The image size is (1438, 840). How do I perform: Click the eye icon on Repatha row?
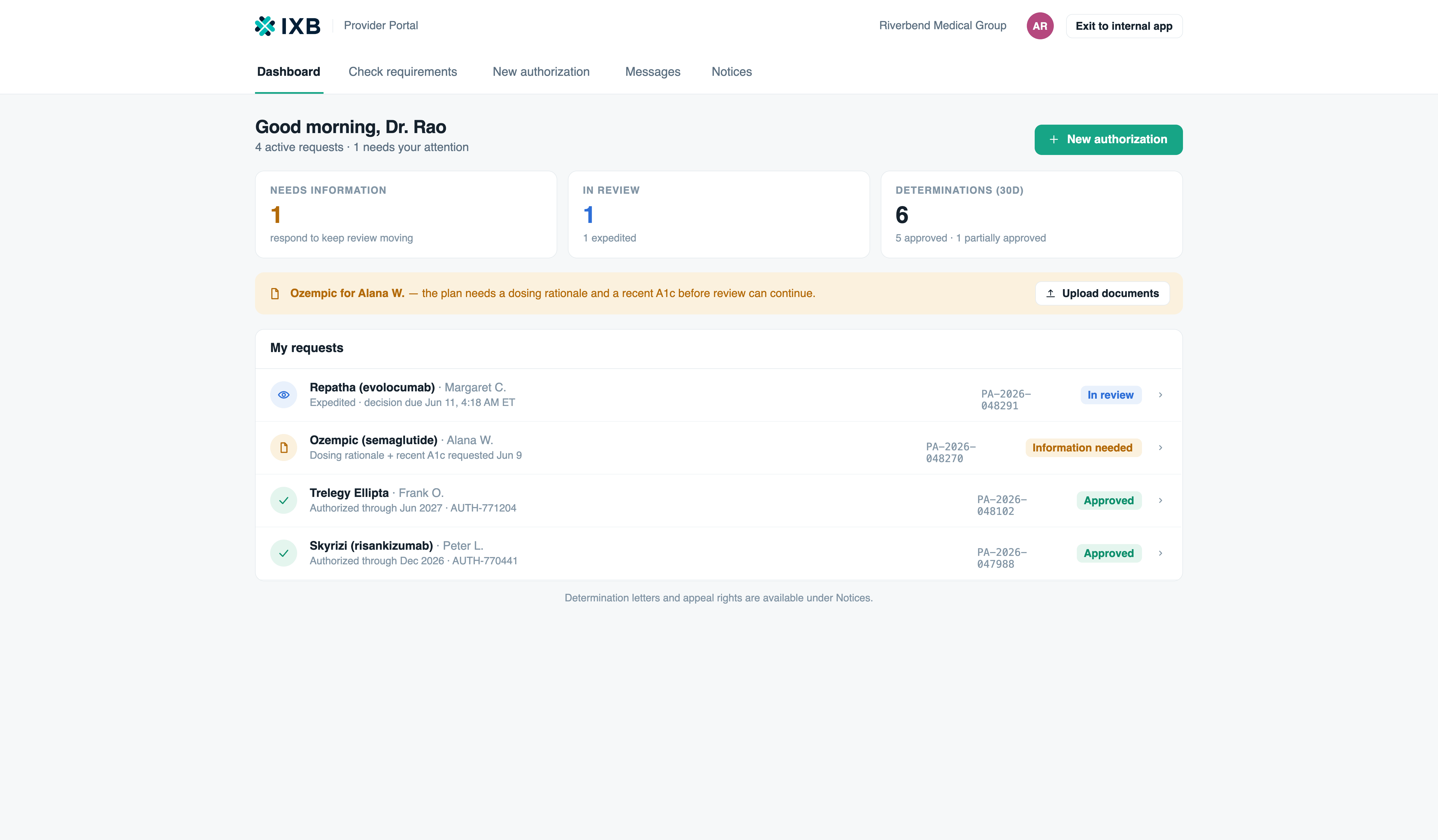coord(284,395)
